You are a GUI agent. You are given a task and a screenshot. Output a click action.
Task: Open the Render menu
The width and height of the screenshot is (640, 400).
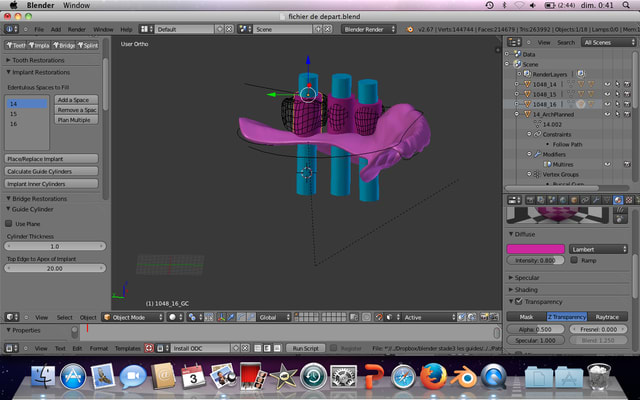pos(77,29)
